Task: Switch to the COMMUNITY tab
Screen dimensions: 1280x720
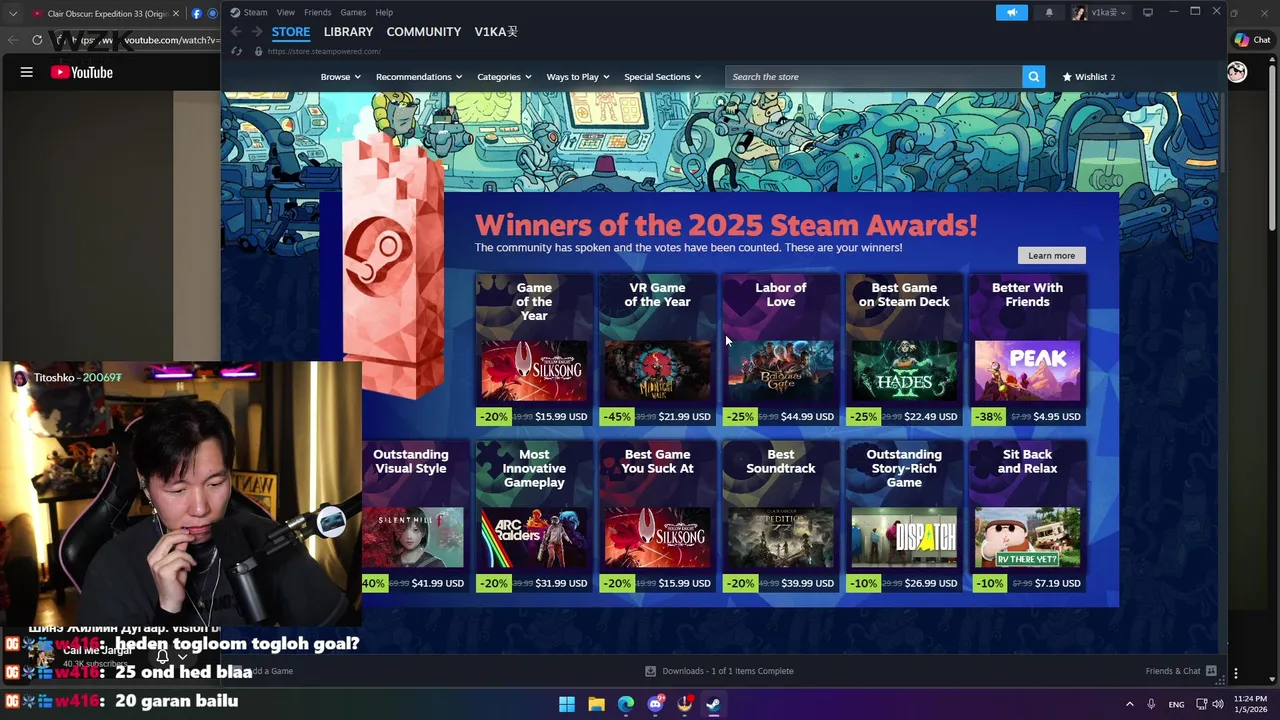Action: point(423,32)
